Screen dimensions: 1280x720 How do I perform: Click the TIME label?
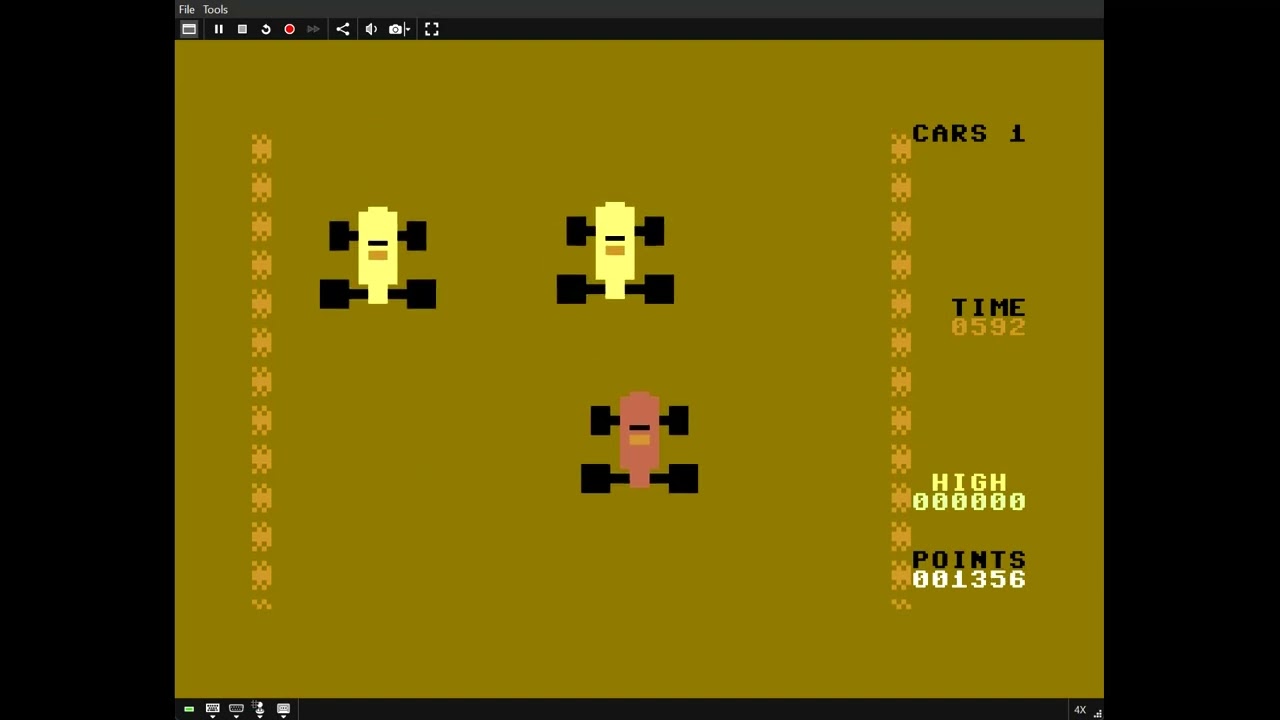click(x=988, y=307)
